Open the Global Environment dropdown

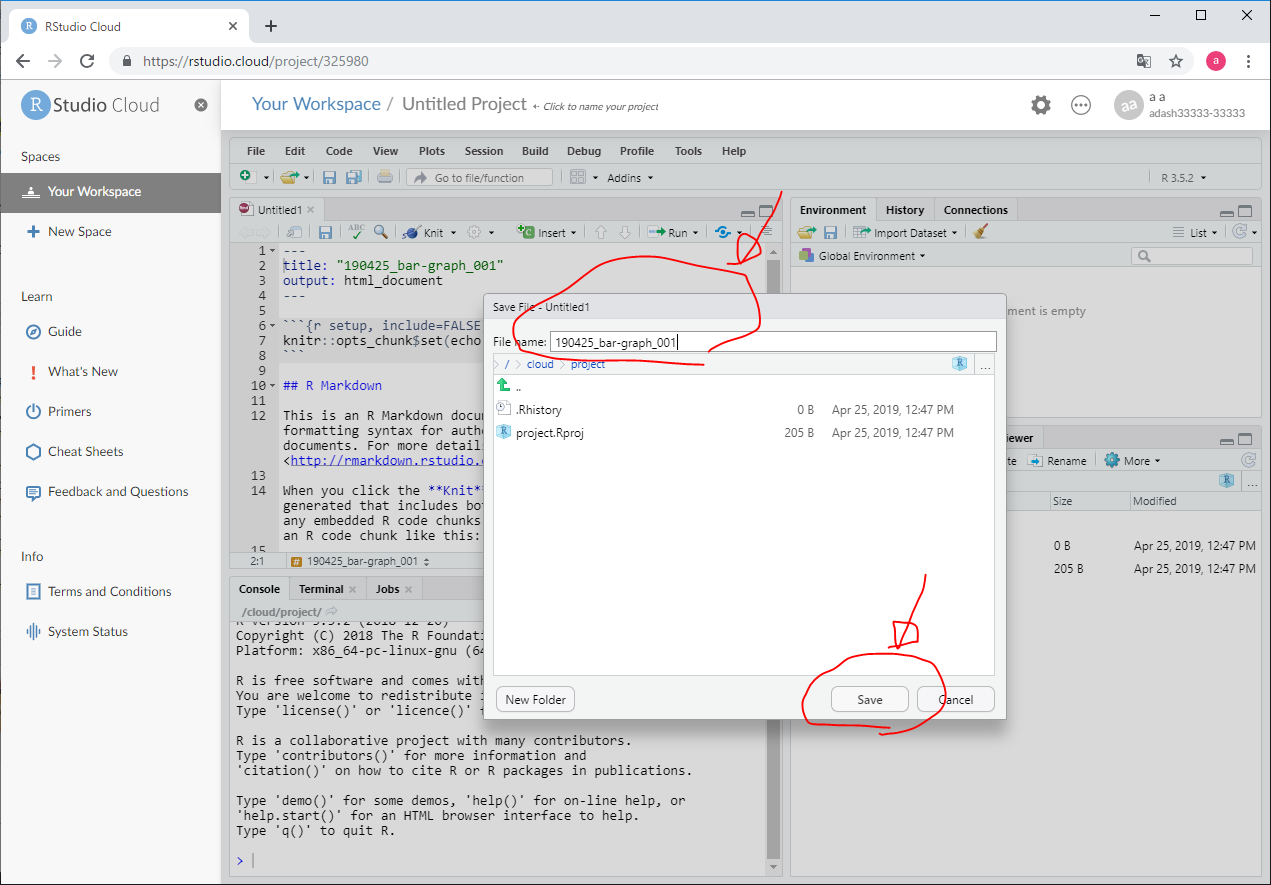click(866, 256)
